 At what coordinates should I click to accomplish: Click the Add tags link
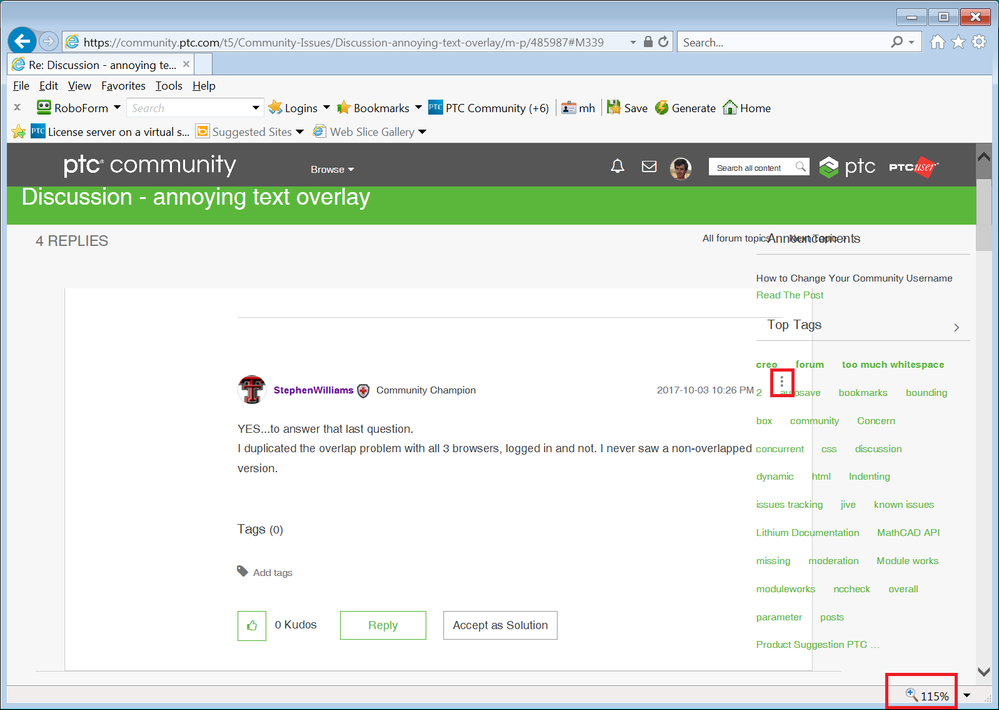pos(273,572)
